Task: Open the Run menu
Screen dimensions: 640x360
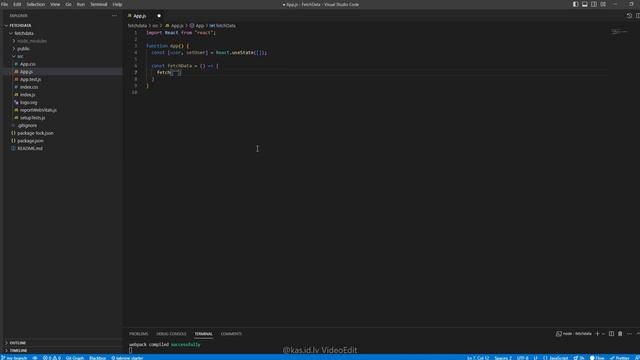Action: click(x=80, y=4)
